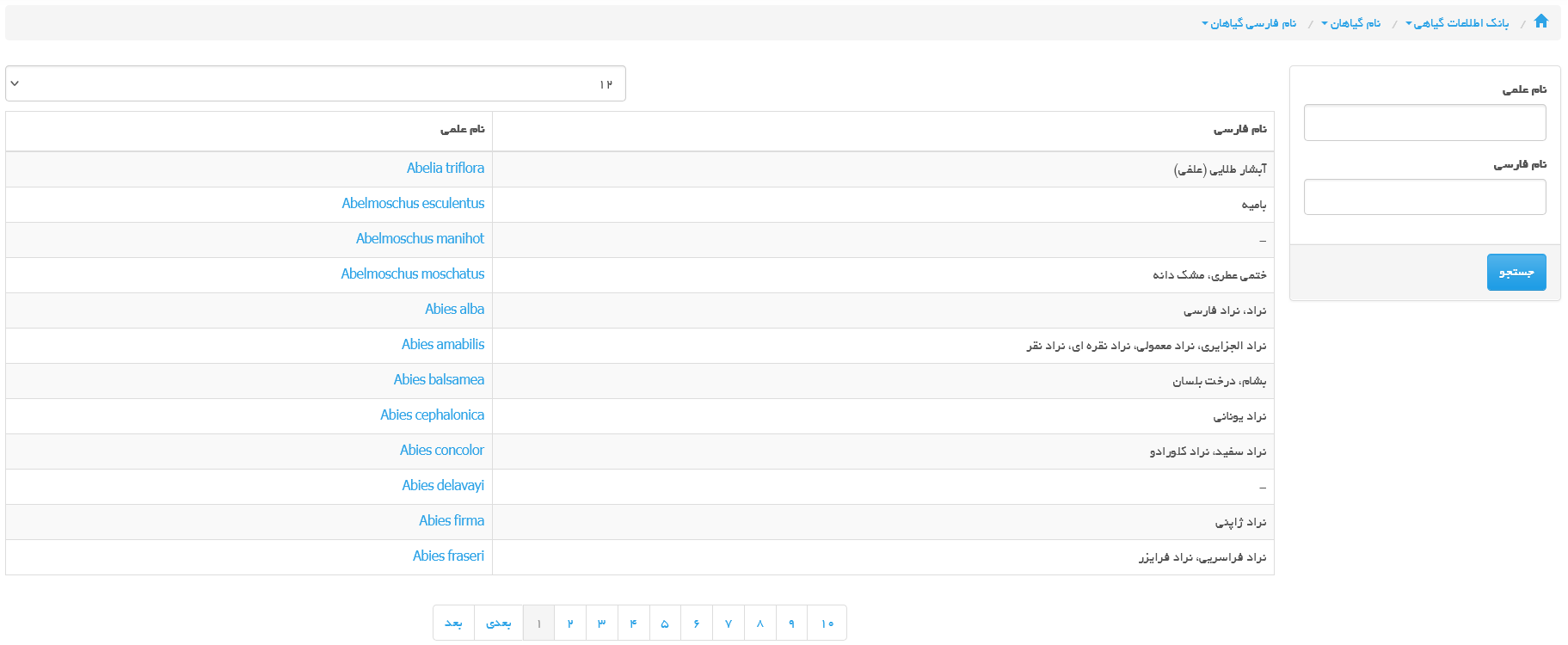Open the Abies alba plant link
This screenshot has height=645, width=1568.
point(454,310)
